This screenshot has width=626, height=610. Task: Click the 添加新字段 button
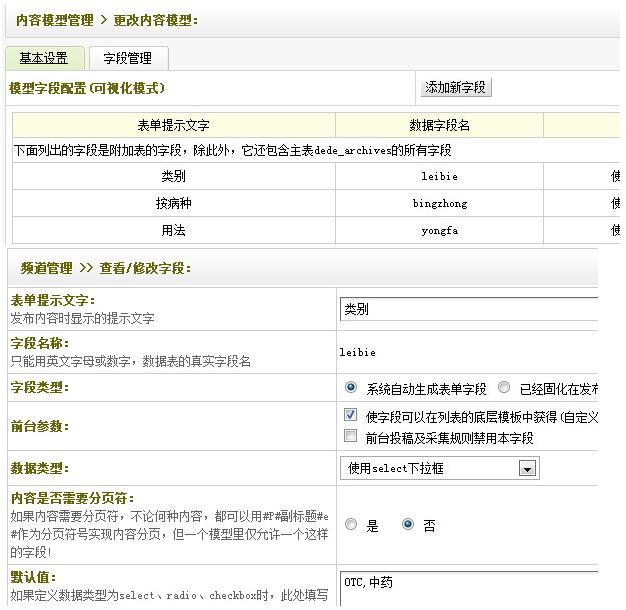pyautogui.click(x=455, y=88)
